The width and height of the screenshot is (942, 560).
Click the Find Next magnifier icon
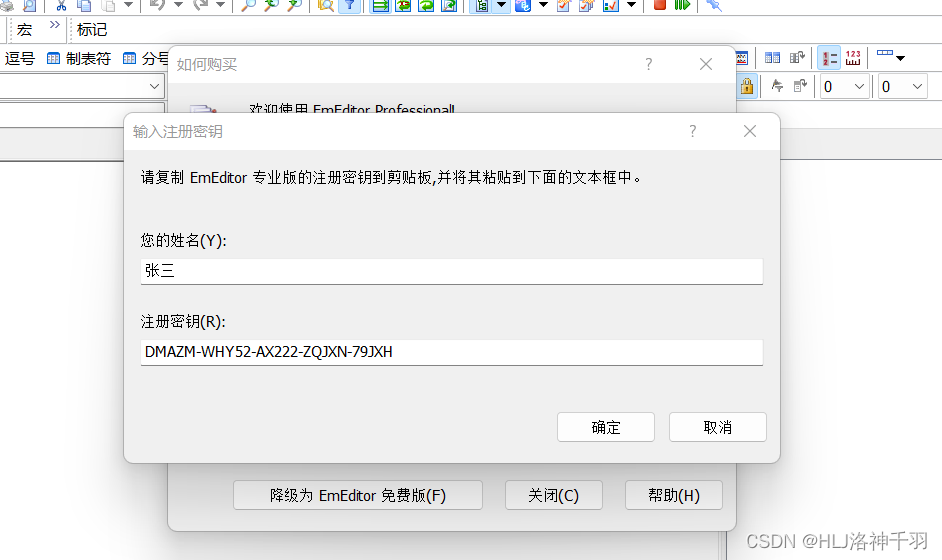pos(294,5)
